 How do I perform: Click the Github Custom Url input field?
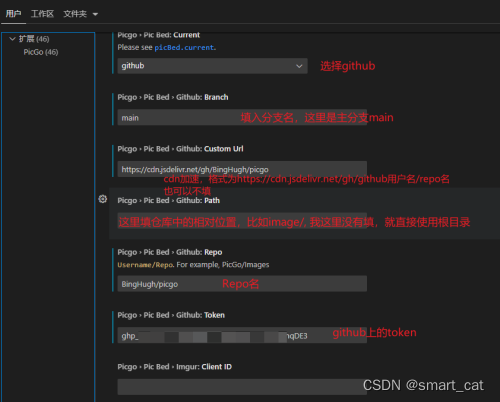[x=242, y=169]
